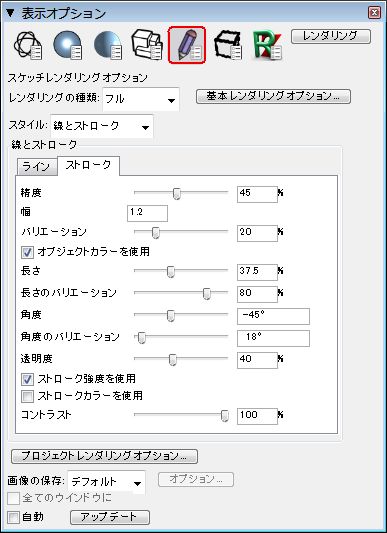Click the pencil sketch rendering options icon
The image size is (387, 533).
pyautogui.click(x=187, y=45)
